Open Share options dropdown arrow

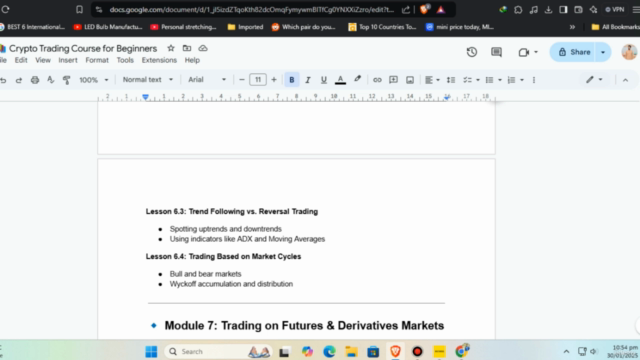(603, 52)
